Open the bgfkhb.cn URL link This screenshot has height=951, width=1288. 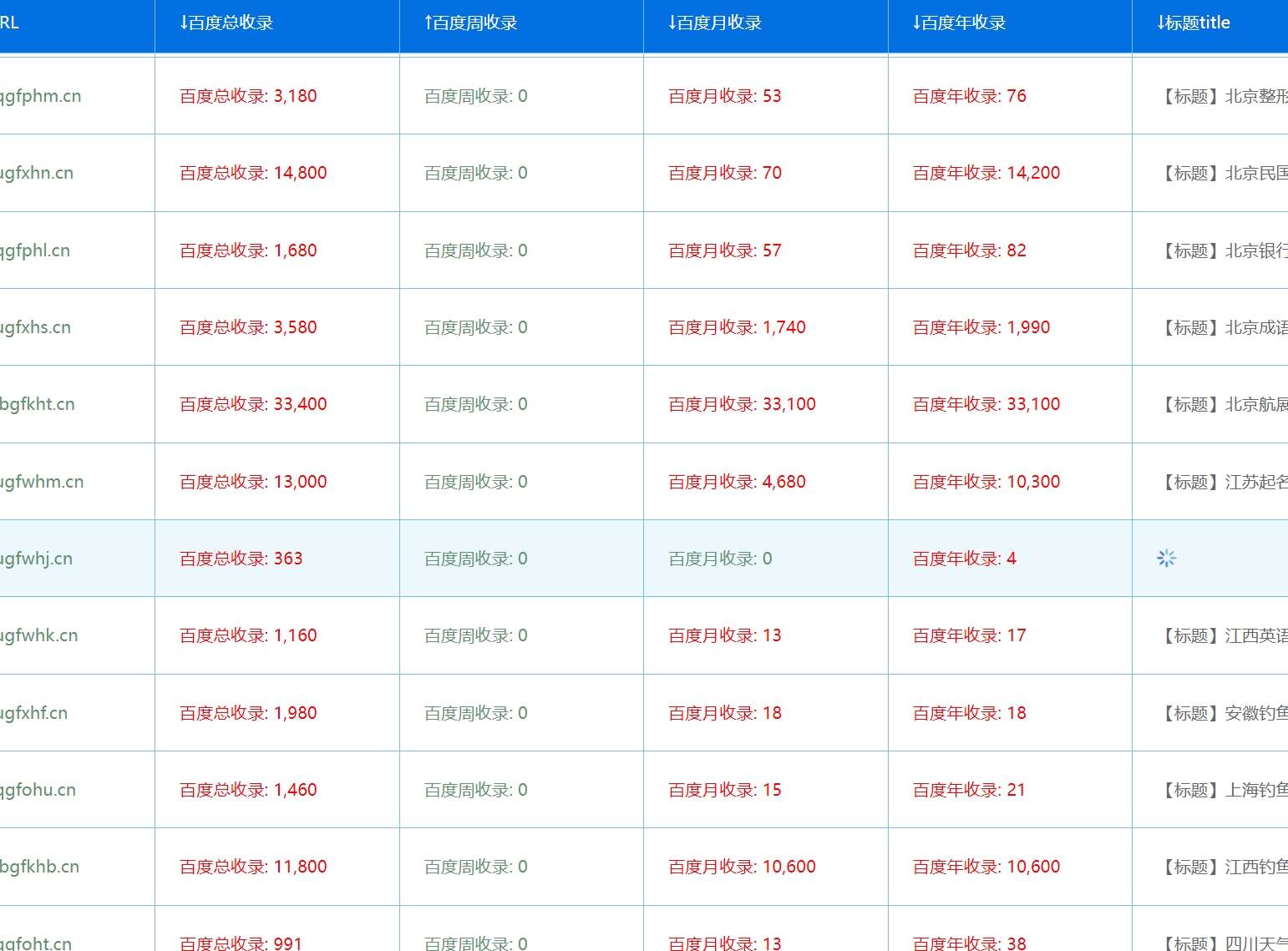point(40,868)
